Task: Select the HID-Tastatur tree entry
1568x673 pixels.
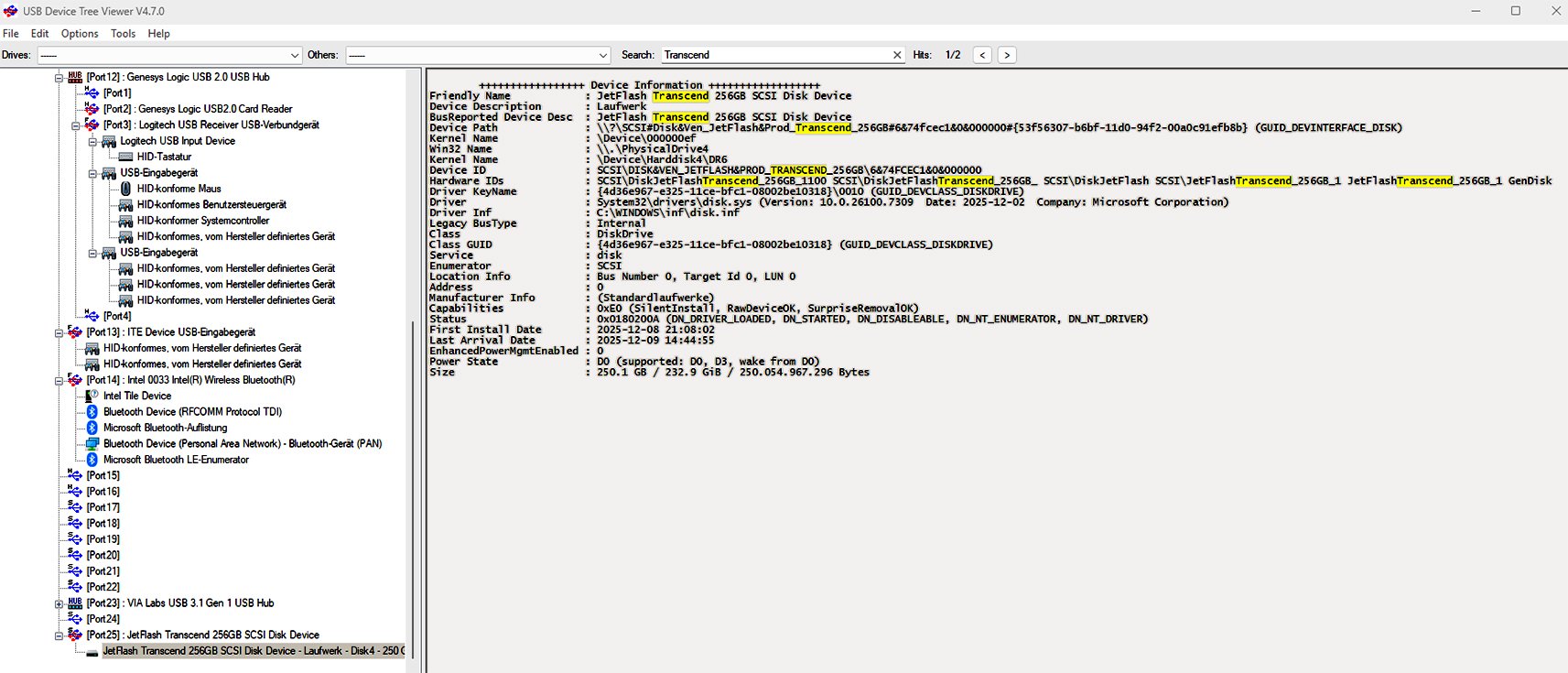Action: click(164, 157)
